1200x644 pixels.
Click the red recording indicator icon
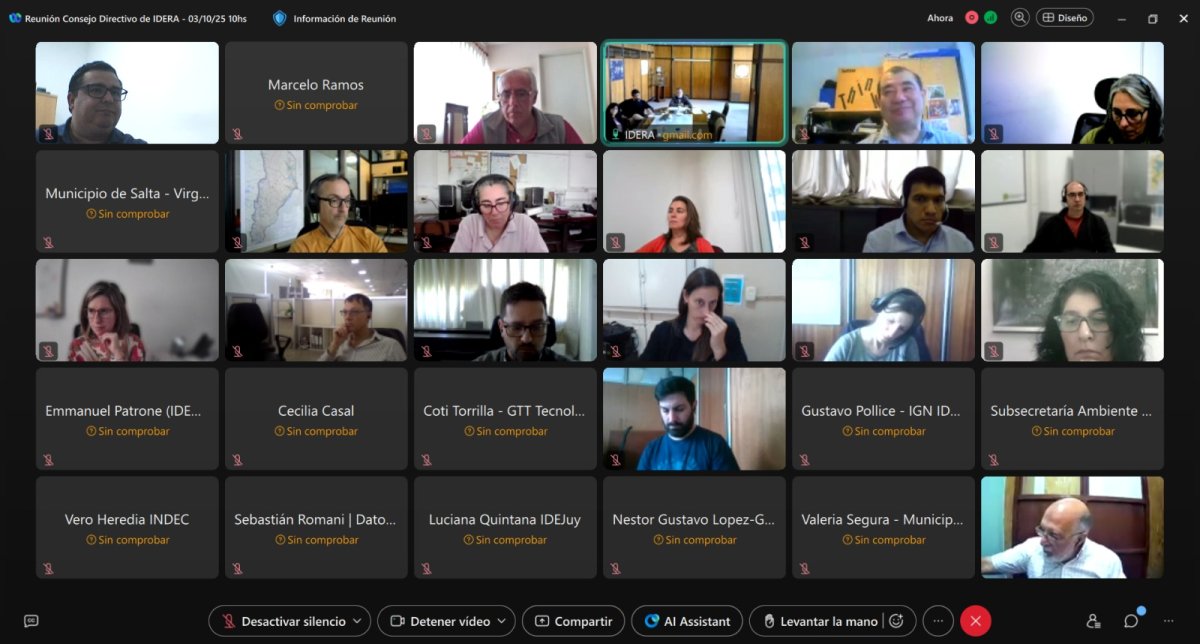[971, 18]
